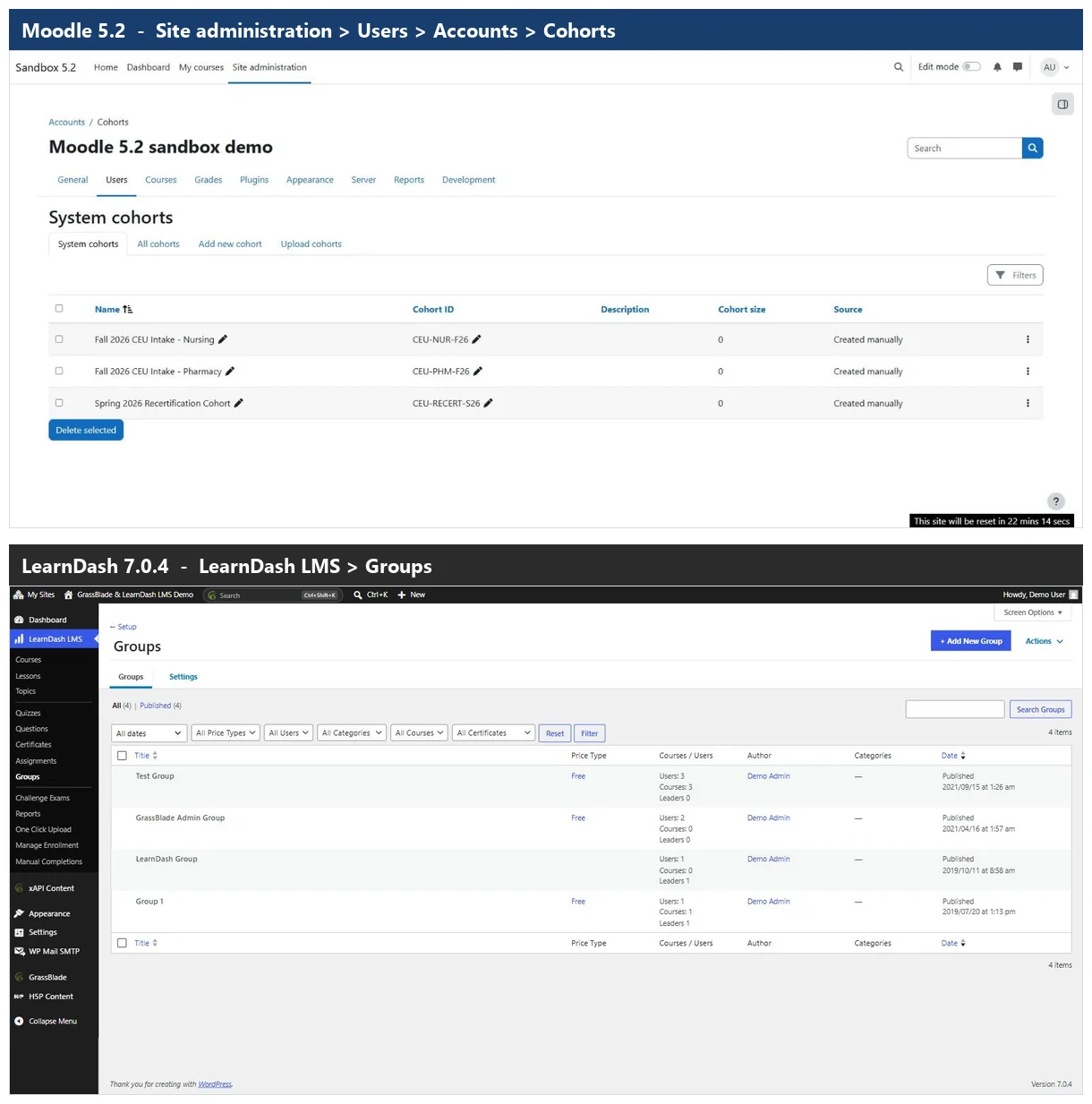This screenshot has width=1092, height=1104.
Task: Open actions menu for Recertification cohort row
Action: tap(1028, 404)
